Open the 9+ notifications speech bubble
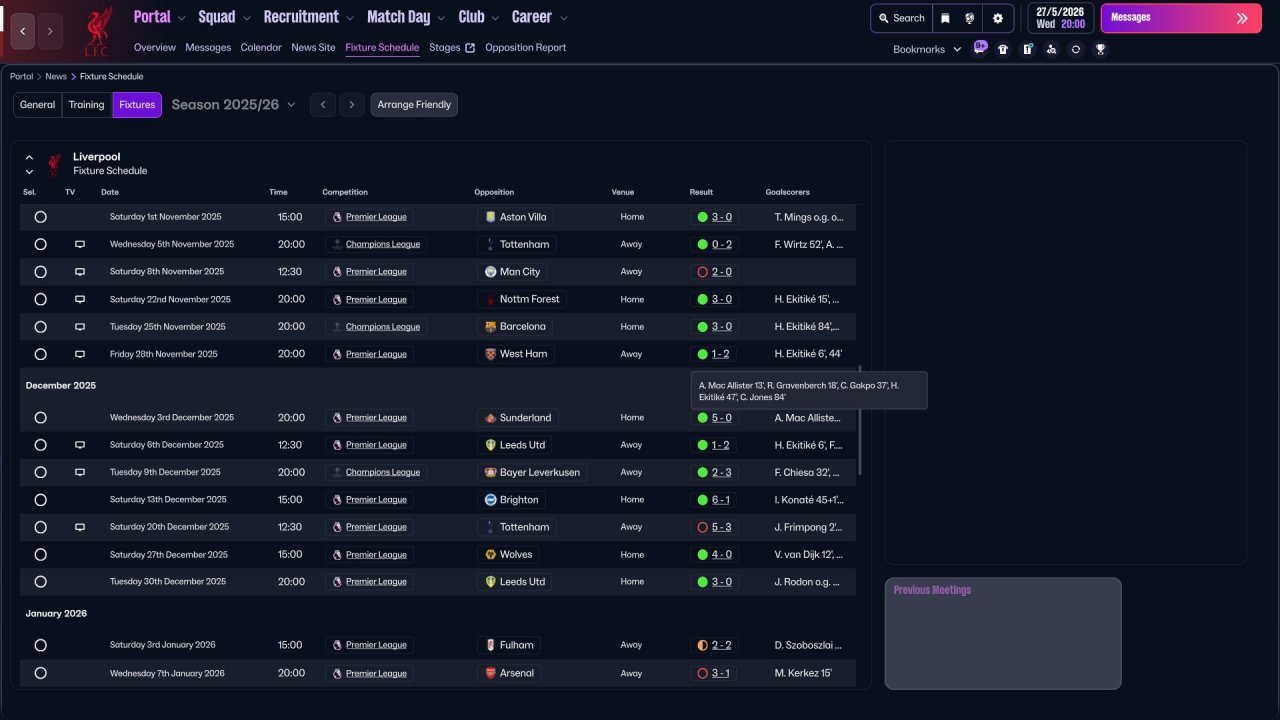The width and height of the screenshot is (1280, 720). pyautogui.click(x=980, y=47)
